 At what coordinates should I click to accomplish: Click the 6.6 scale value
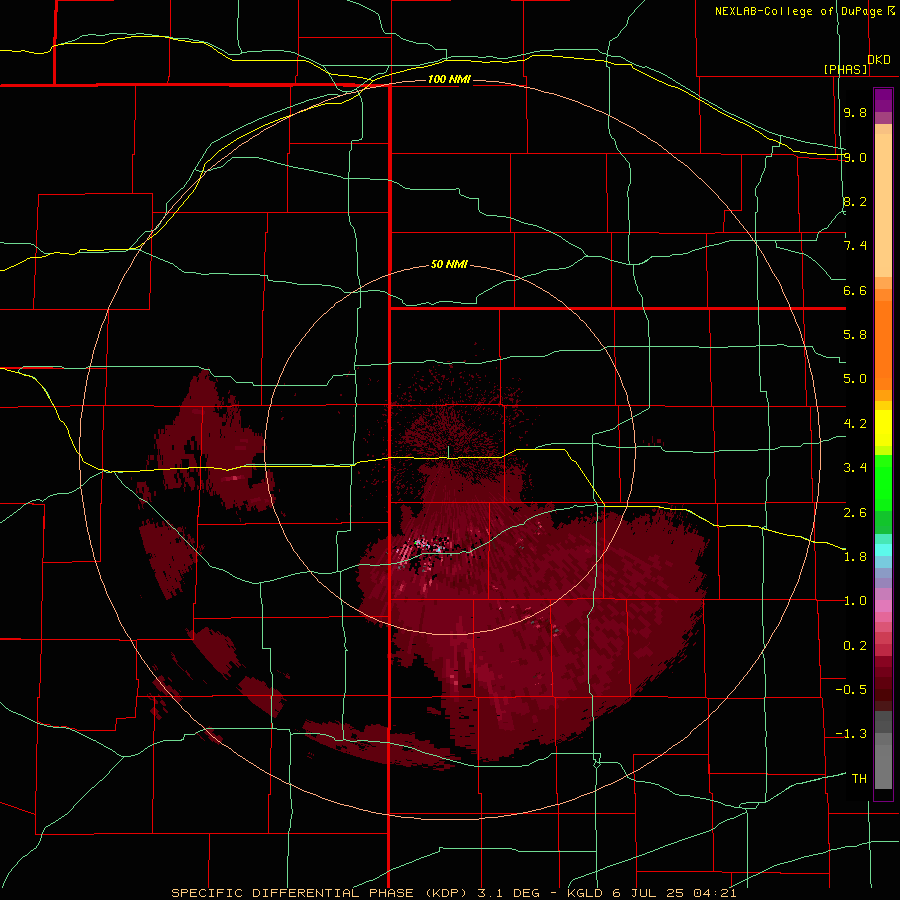point(855,290)
